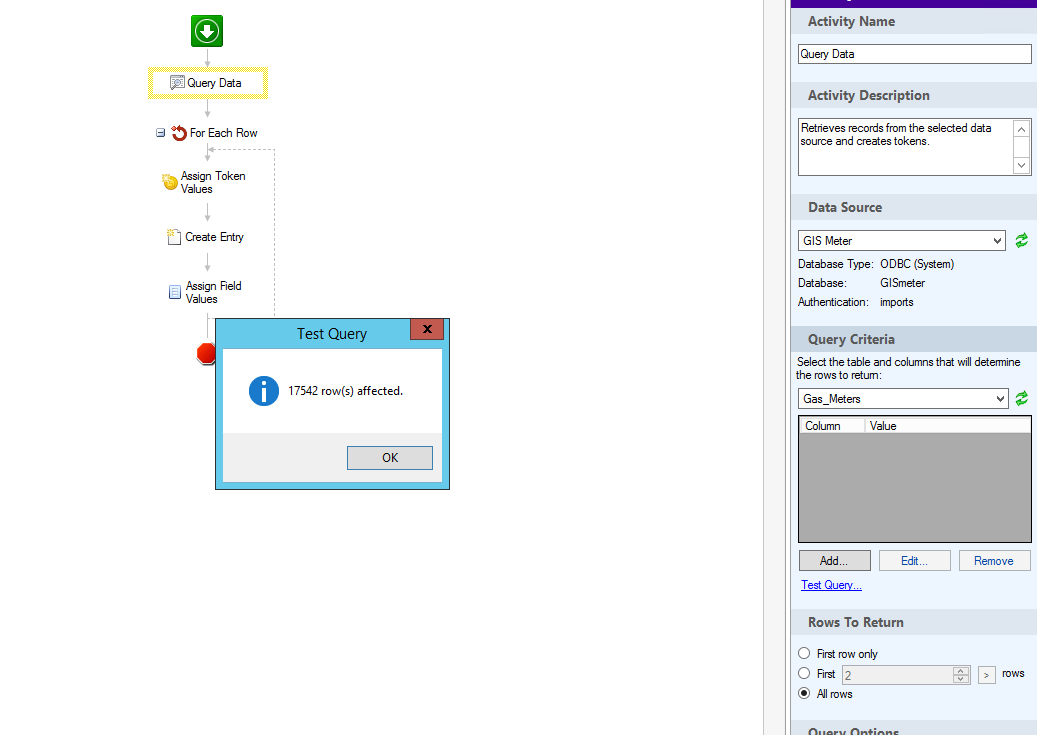
Task: Click the description scrollbar up arrow
Action: (x=1022, y=129)
